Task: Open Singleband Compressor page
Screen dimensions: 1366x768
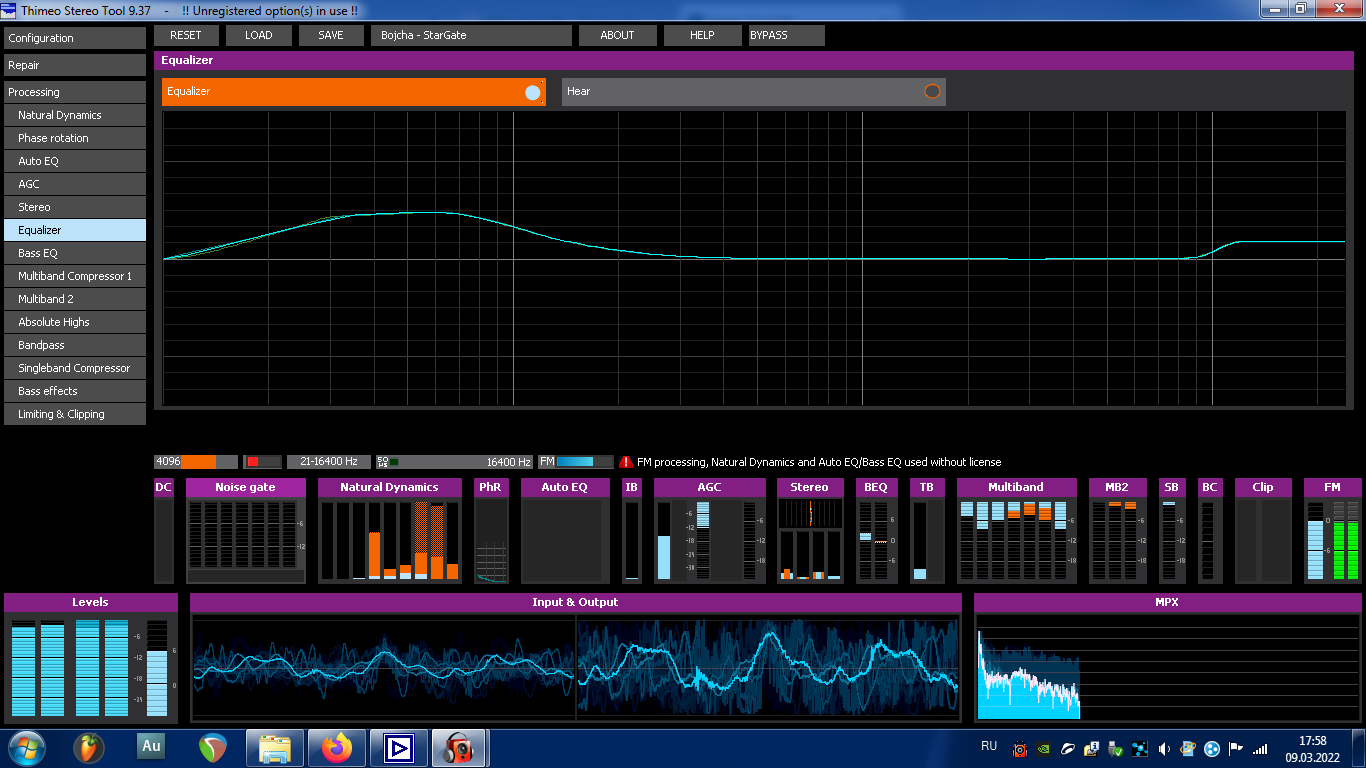Action: point(75,368)
